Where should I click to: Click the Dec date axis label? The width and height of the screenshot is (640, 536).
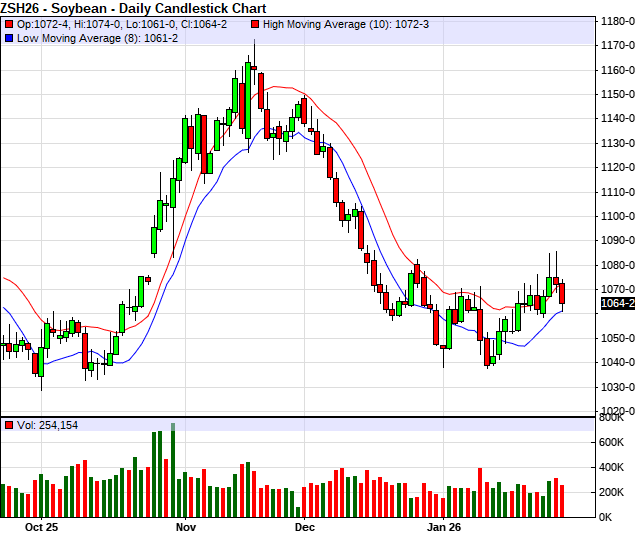[304, 525]
